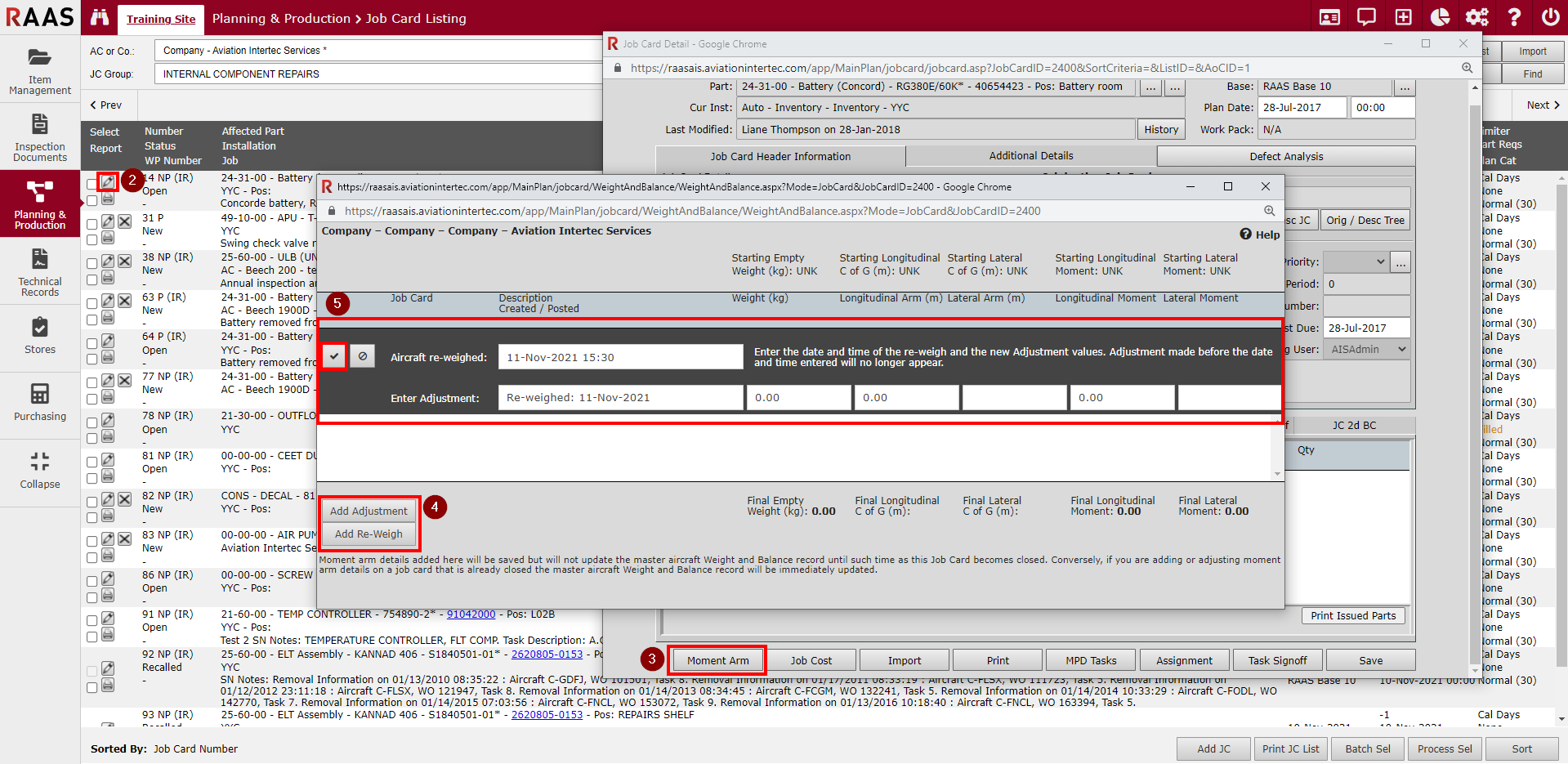
Task: Toggle the select checkbox for job card 91 NP
Action: click(x=92, y=621)
